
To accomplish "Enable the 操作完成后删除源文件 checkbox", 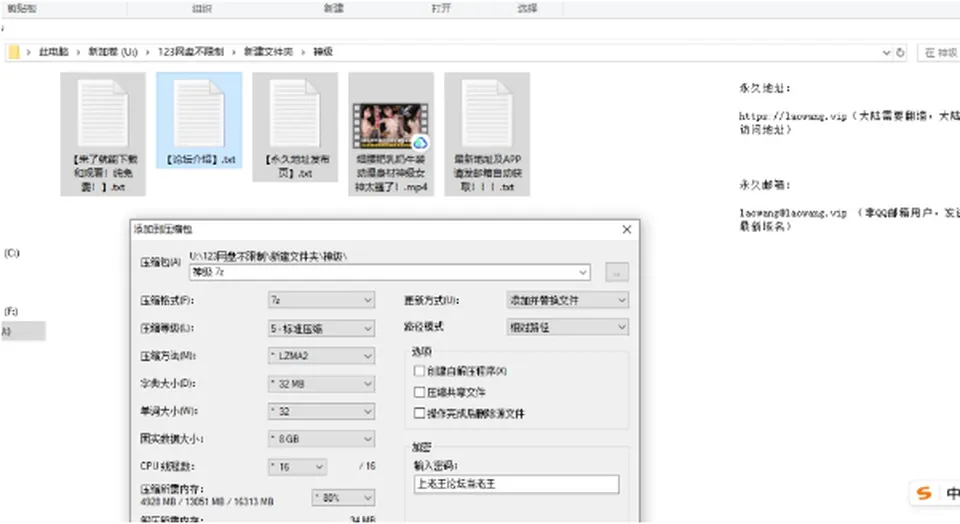I will (419, 413).
